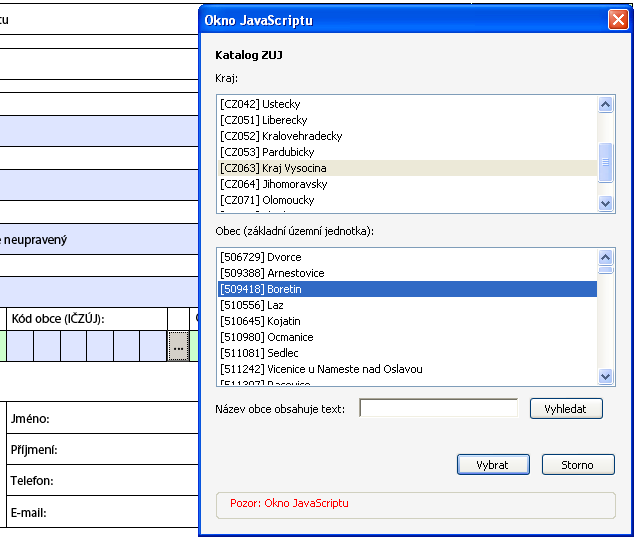Click the Kraj list scrollbar thumb
This screenshot has height=539, width=637.
[605, 162]
